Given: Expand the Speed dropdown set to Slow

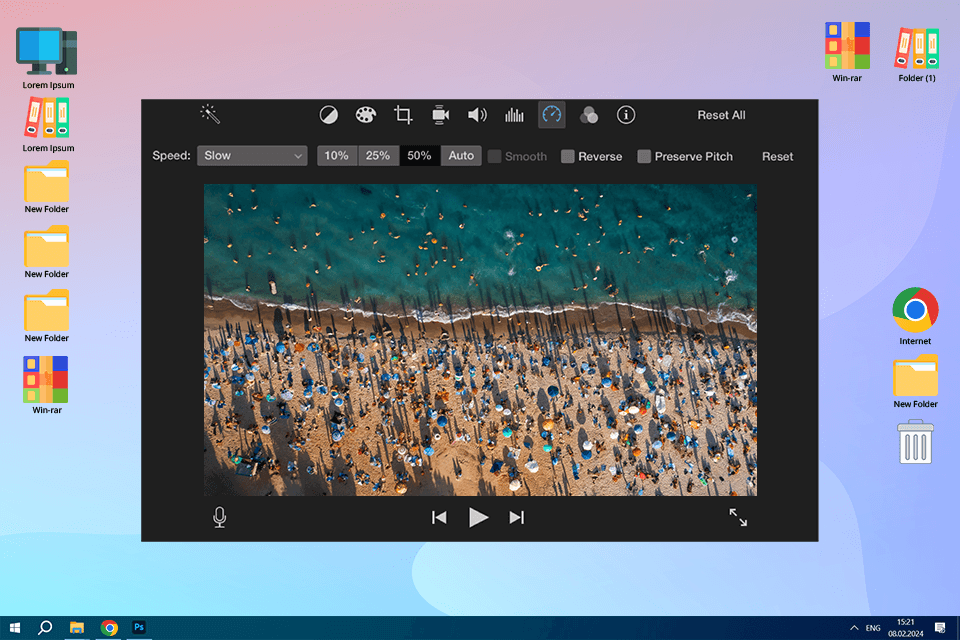Looking at the screenshot, I should pyautogui.click(x=252, y=156).
